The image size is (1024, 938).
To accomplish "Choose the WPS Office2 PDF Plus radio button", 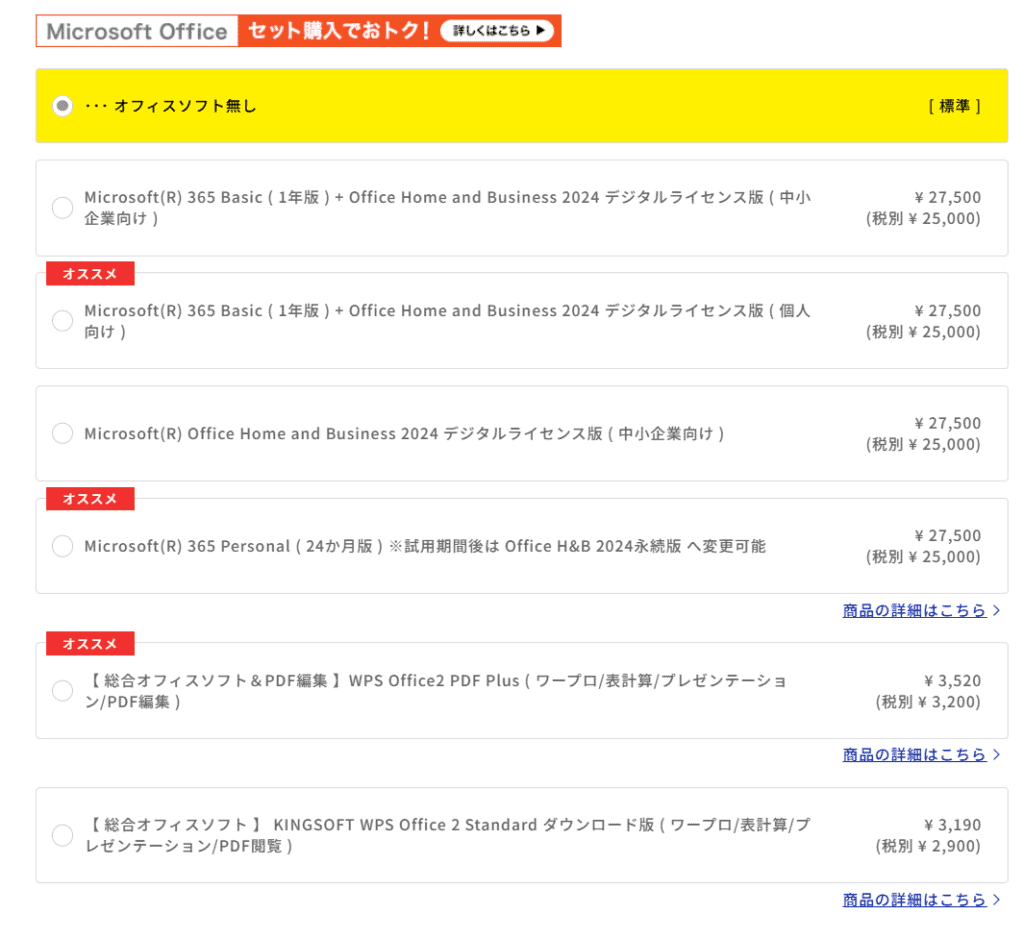I will pyautogui.click(x=63, y=691).
